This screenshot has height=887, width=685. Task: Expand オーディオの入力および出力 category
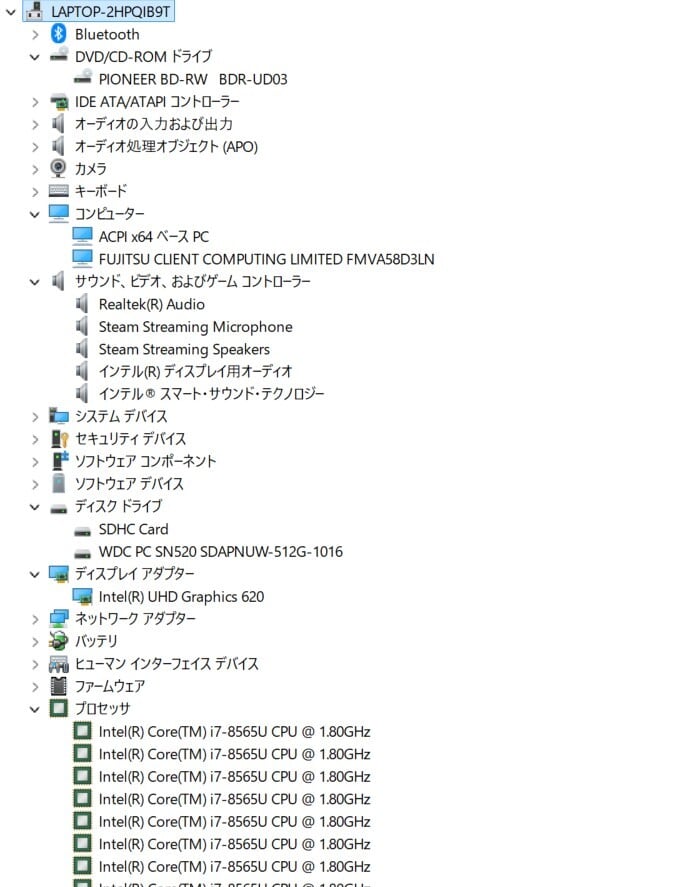point(35,124)
